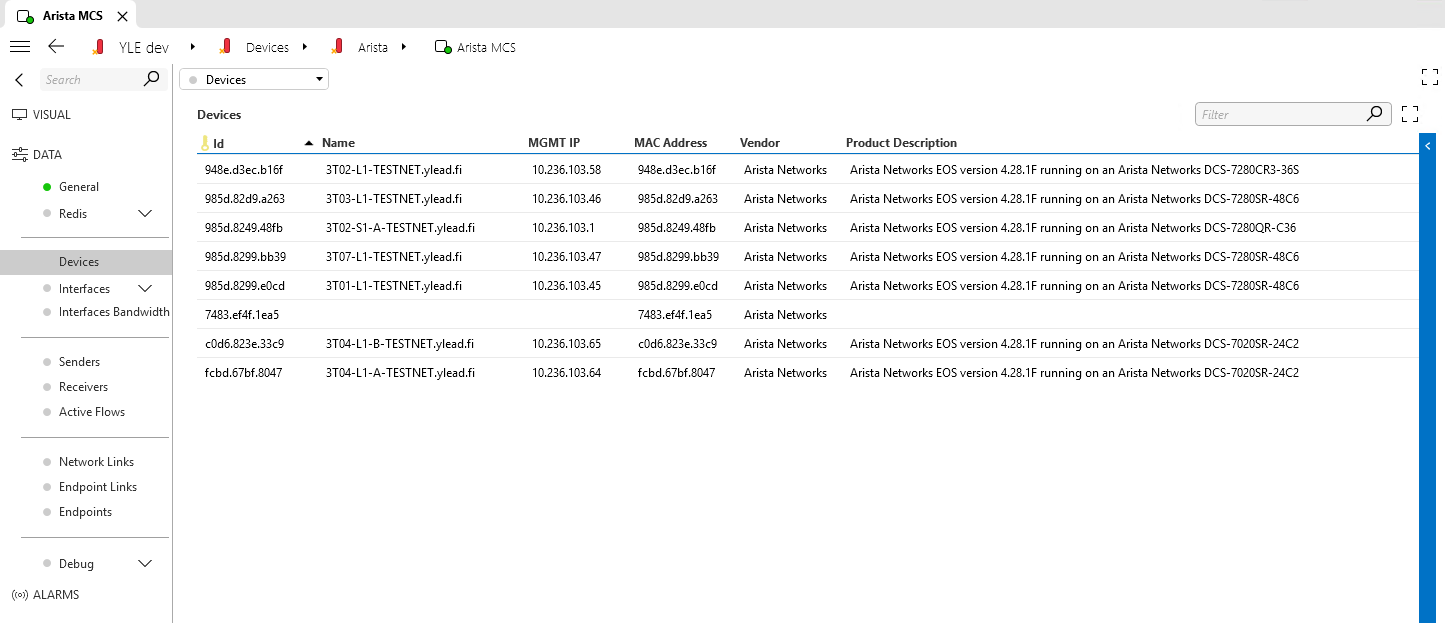Click MAC Address cell 985d.8299.bb39
The width and height of the screenshot is (1445, 623).
pos(678,257)
